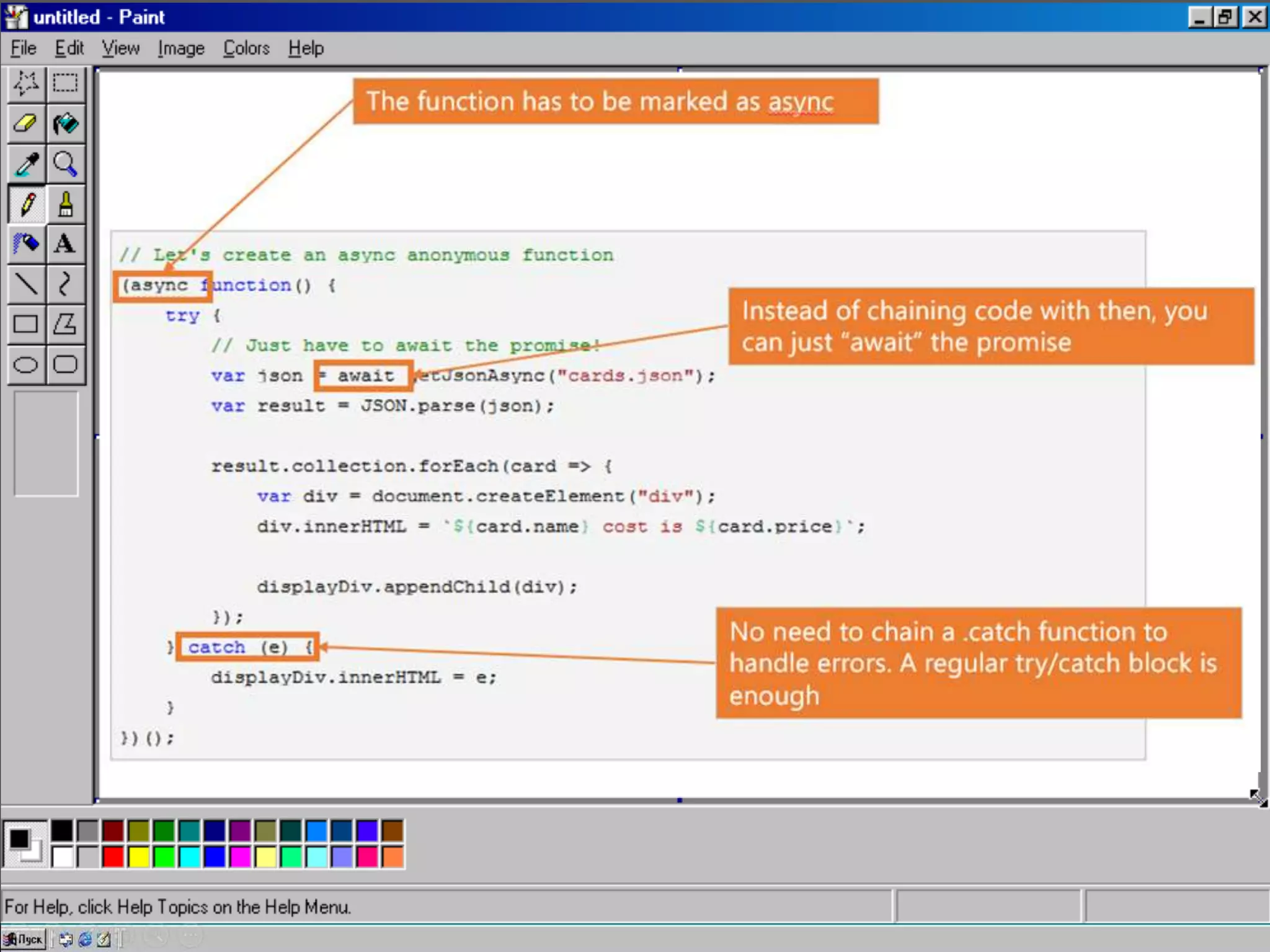Open the Colors menu
The image size is (1270, 952).
246,48
